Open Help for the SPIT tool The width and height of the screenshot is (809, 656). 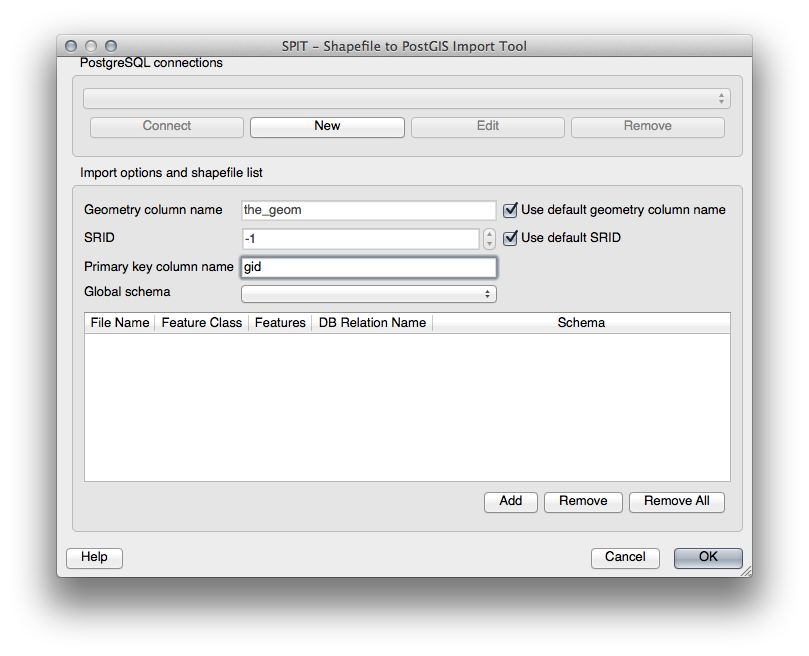pos(94,557)
